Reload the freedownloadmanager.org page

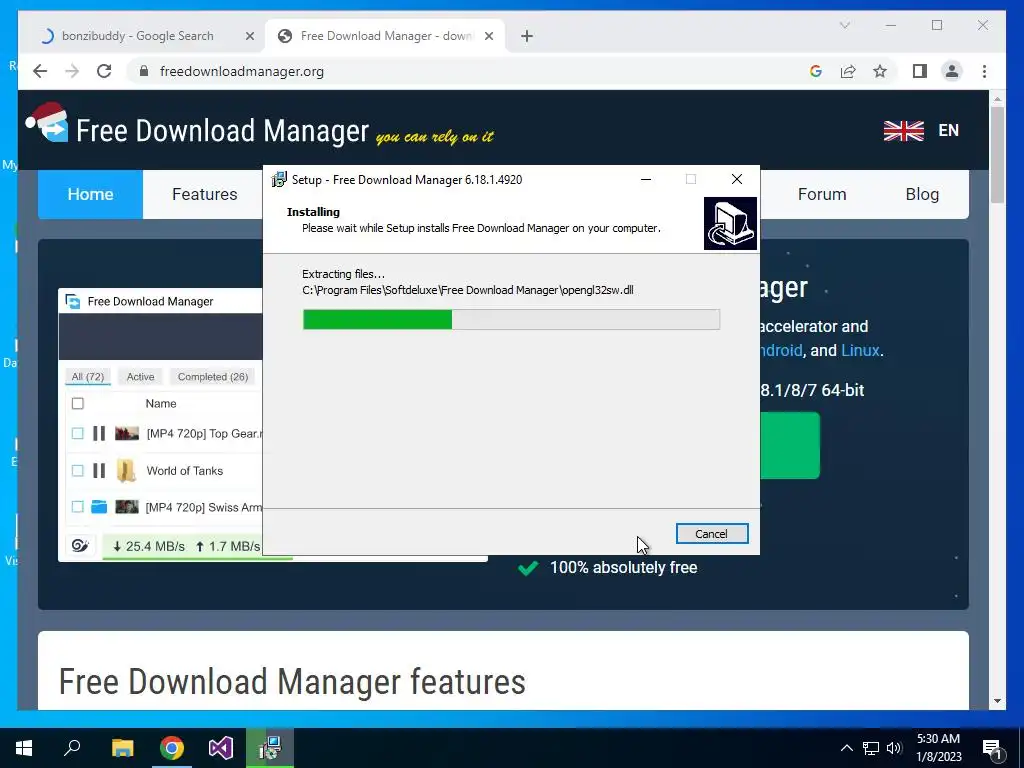click(x=104, y=71)
